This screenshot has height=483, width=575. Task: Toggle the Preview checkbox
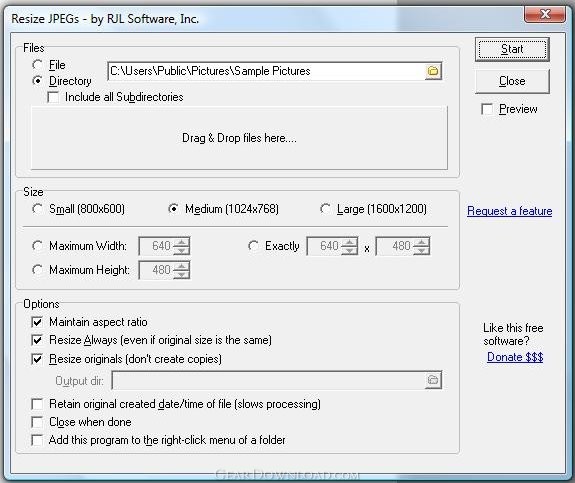click(x=487, y=109)
